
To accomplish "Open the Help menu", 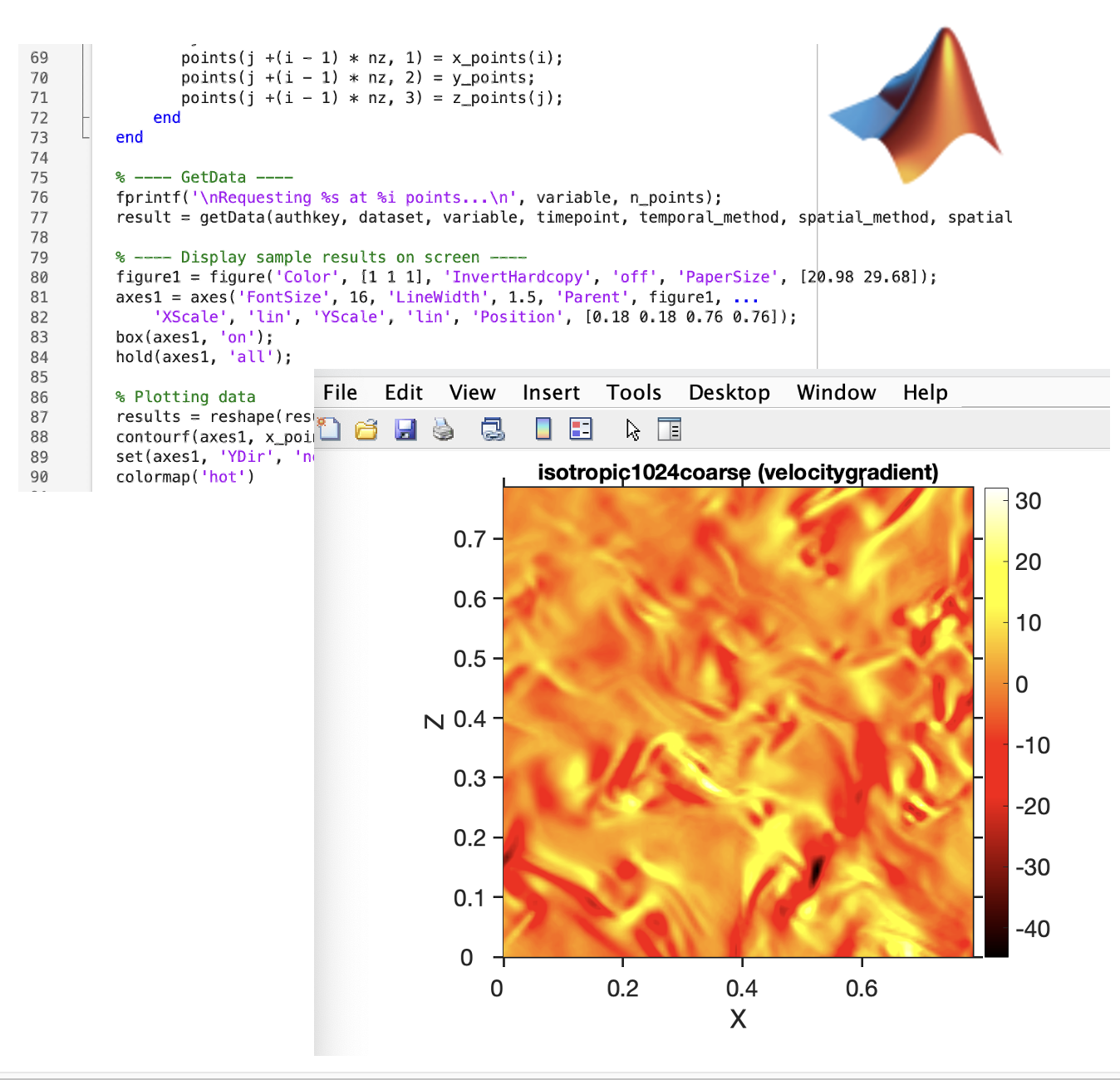I will (x=925, y=392).
